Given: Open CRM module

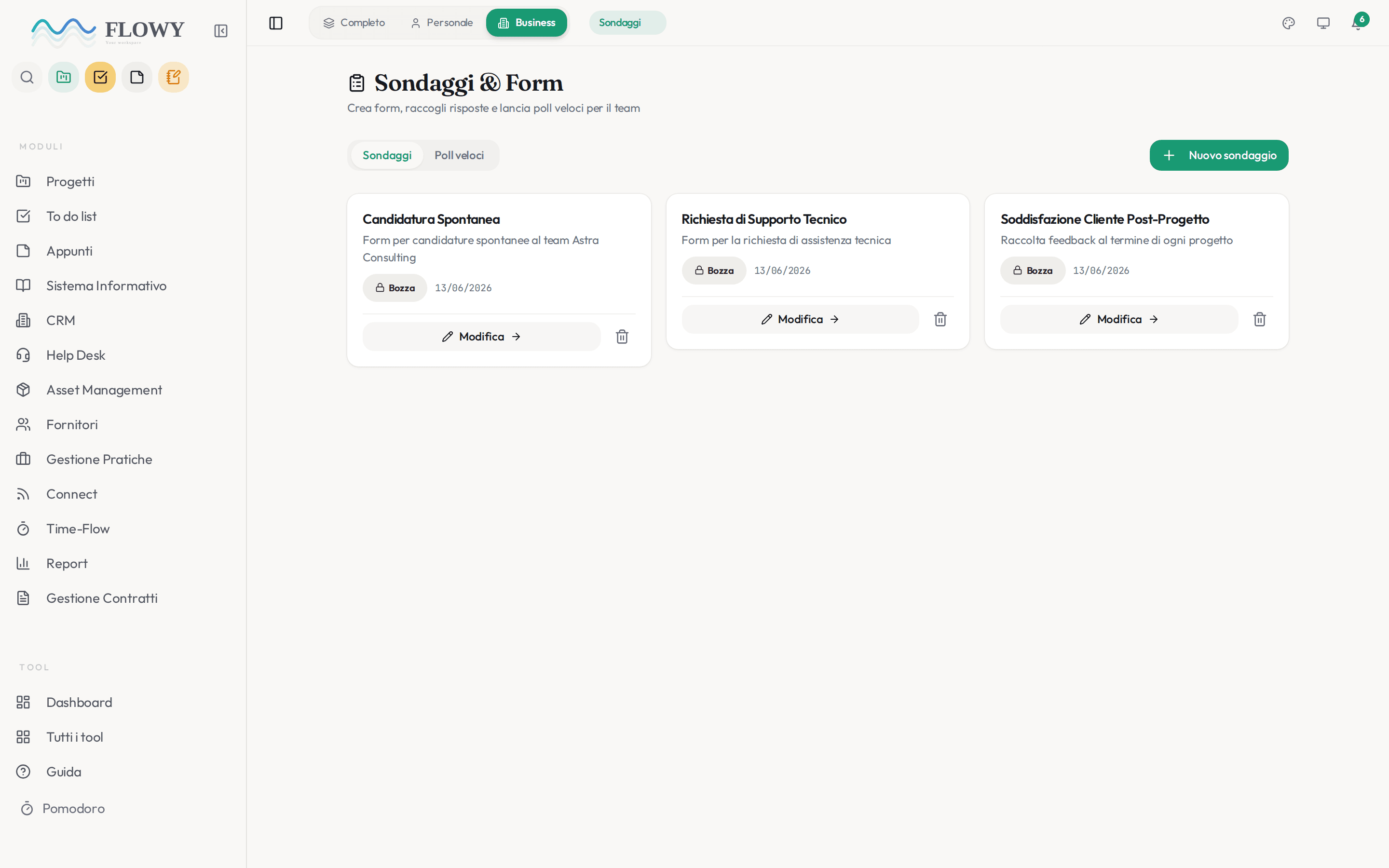Looking at the screenshot, I should pyautogui.click(x=123, y=320).
